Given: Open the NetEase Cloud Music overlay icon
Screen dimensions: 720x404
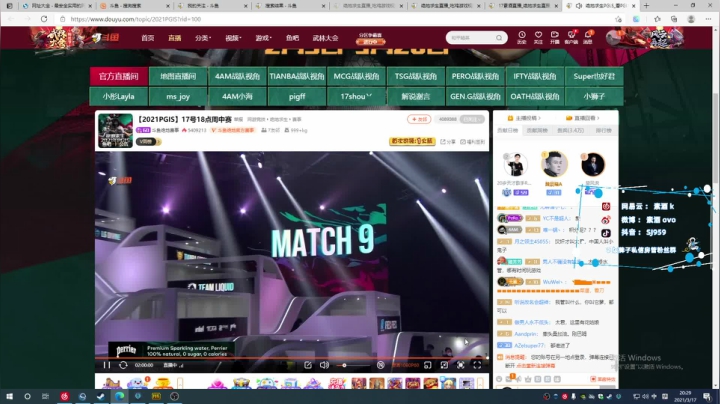Looking at the screenshot, I should point(606,207).
